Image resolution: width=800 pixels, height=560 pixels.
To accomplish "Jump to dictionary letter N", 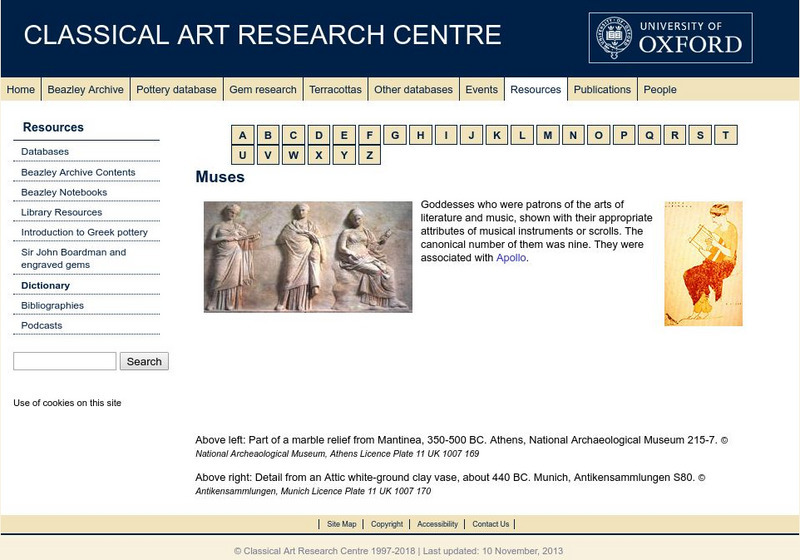I will [573, 135].
